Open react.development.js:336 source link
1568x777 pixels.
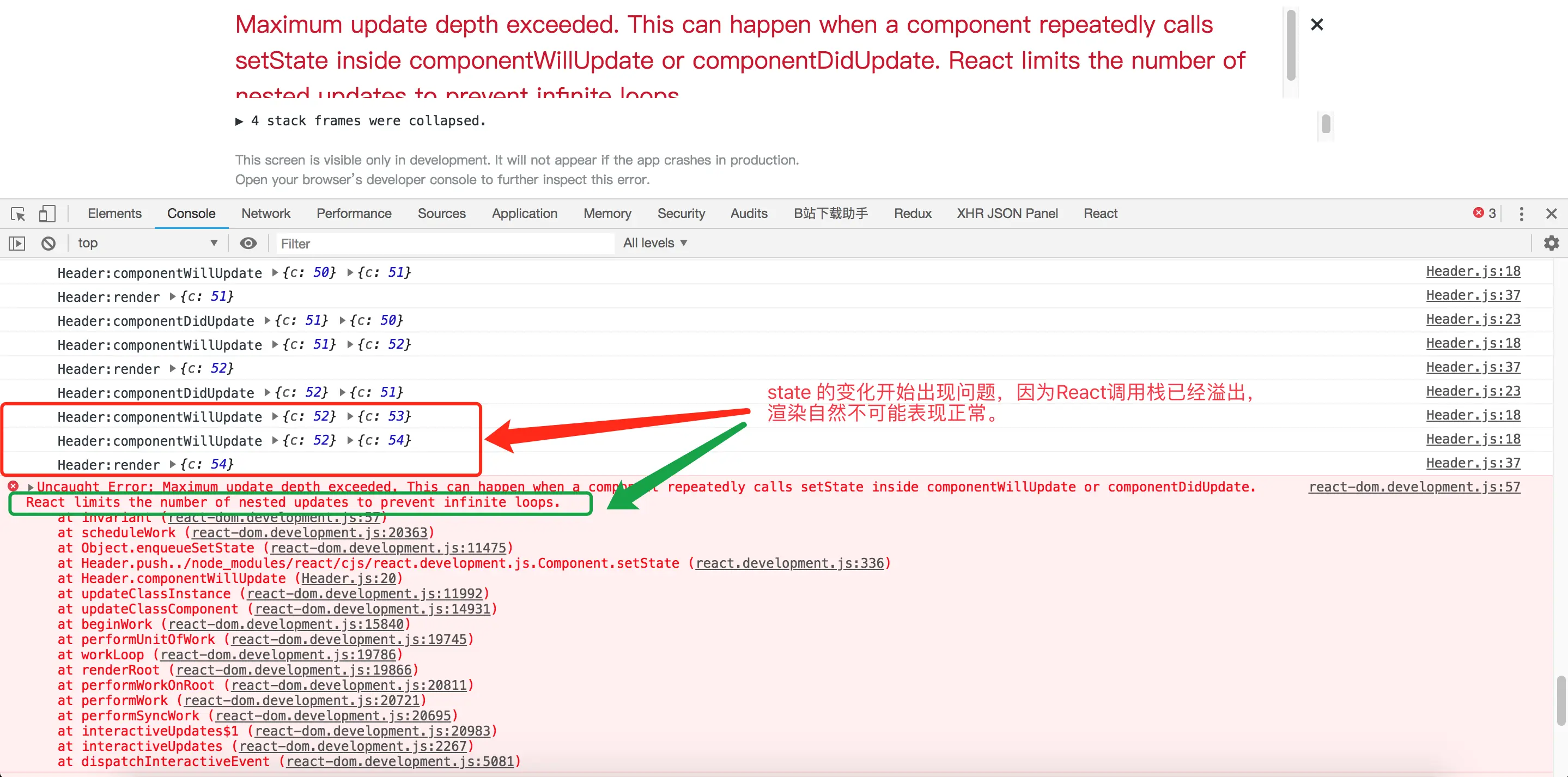click(789, 563)
